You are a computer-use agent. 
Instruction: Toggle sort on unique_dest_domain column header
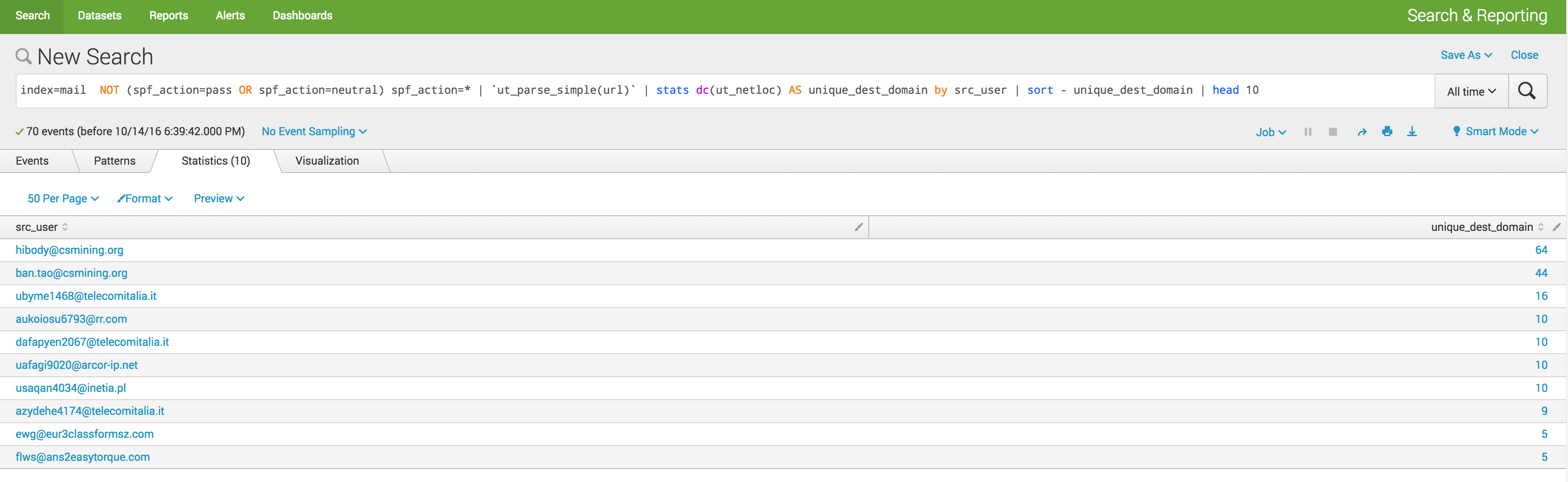(x=1540, y=227)
